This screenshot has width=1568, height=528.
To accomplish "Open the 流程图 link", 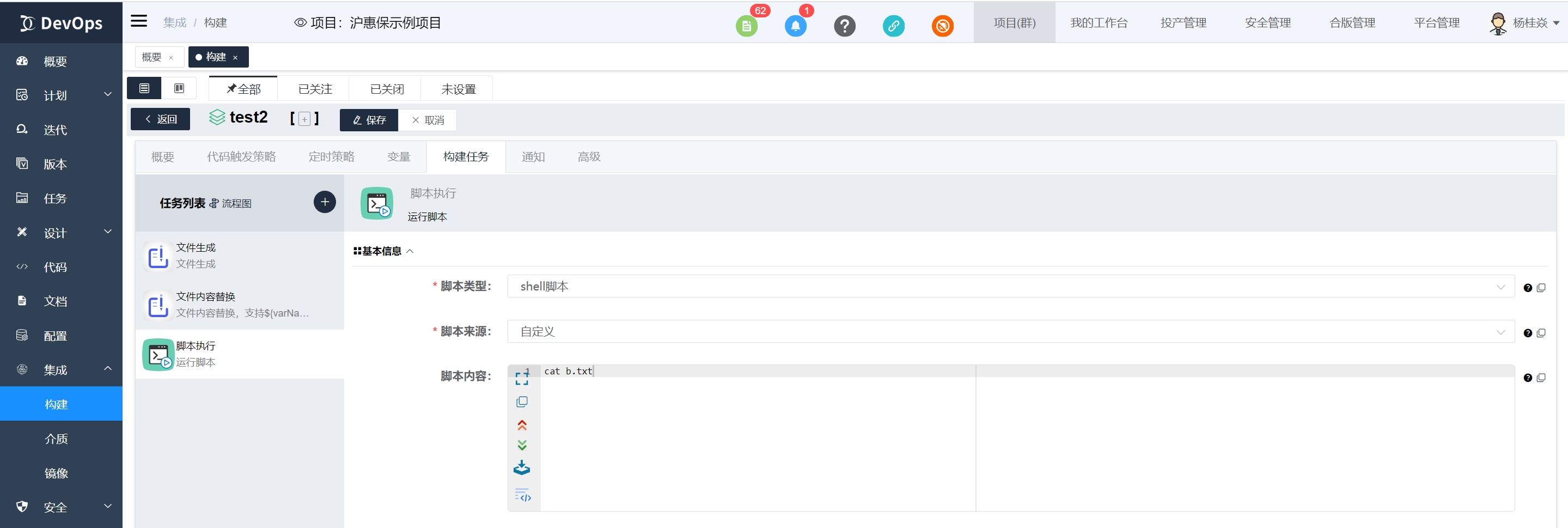I will (230, 203).
